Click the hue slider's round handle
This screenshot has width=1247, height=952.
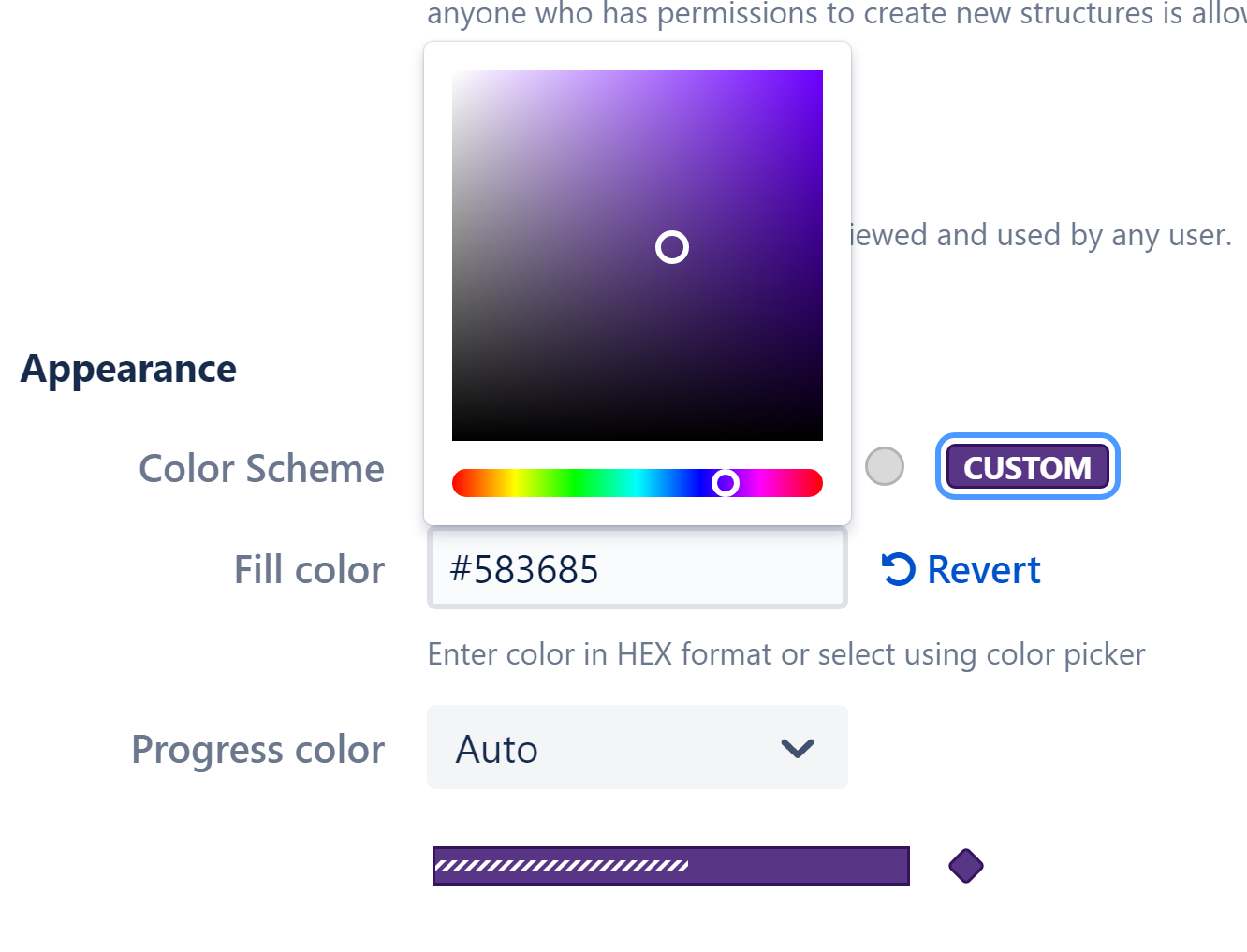726,483
